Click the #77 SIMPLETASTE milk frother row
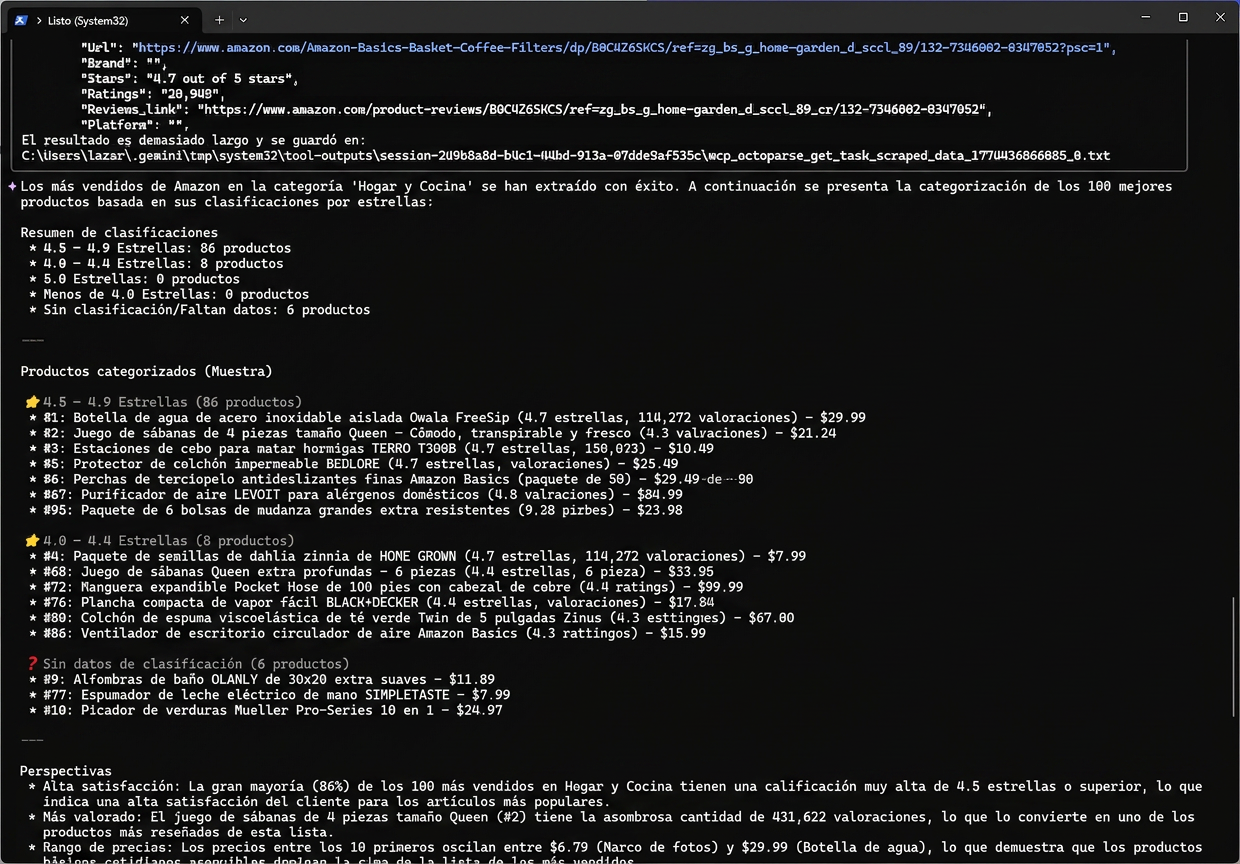Image resolution: width=1240 pixels, height=864 pixels. [x=269, y=695]
